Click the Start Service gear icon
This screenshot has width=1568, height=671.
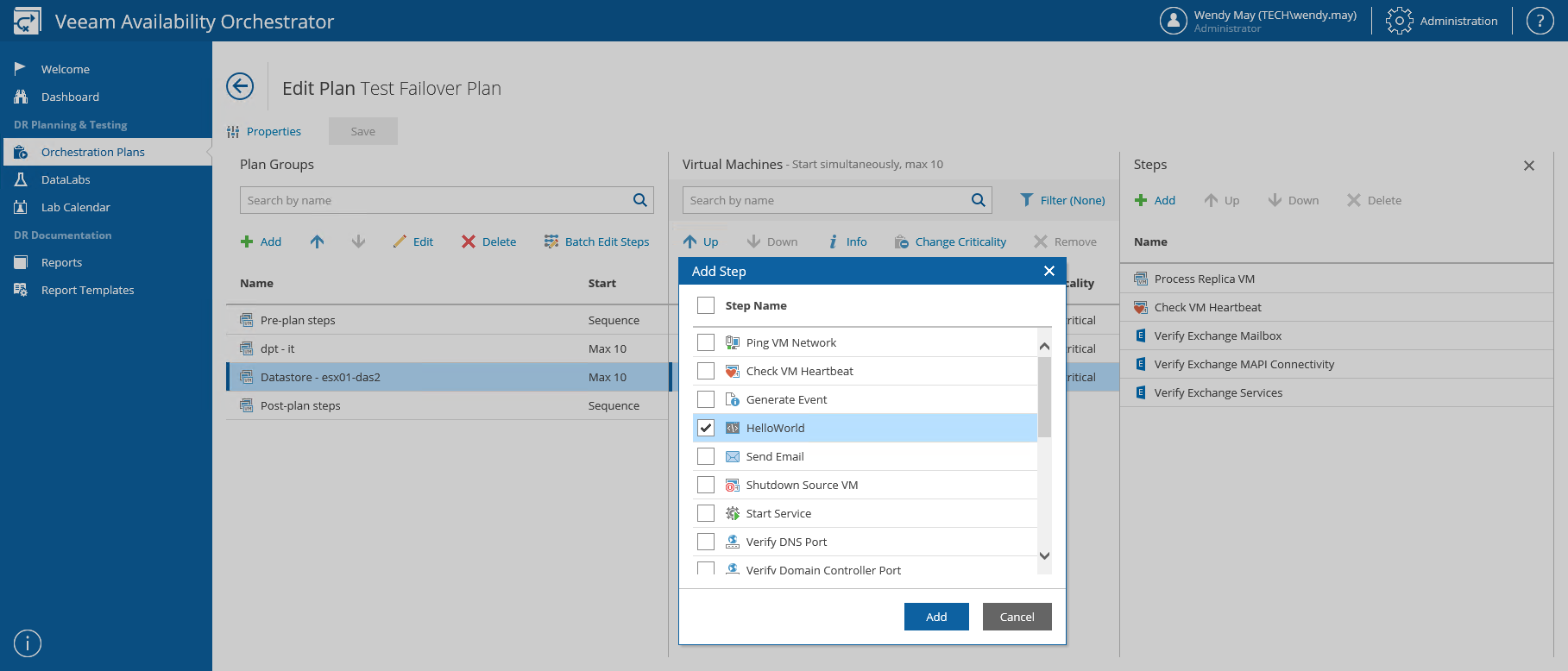click(x=733, y=513)
